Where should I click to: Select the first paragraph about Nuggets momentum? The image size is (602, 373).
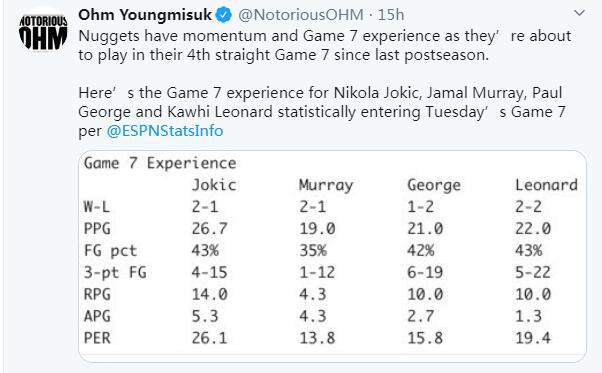pos(324,45)
